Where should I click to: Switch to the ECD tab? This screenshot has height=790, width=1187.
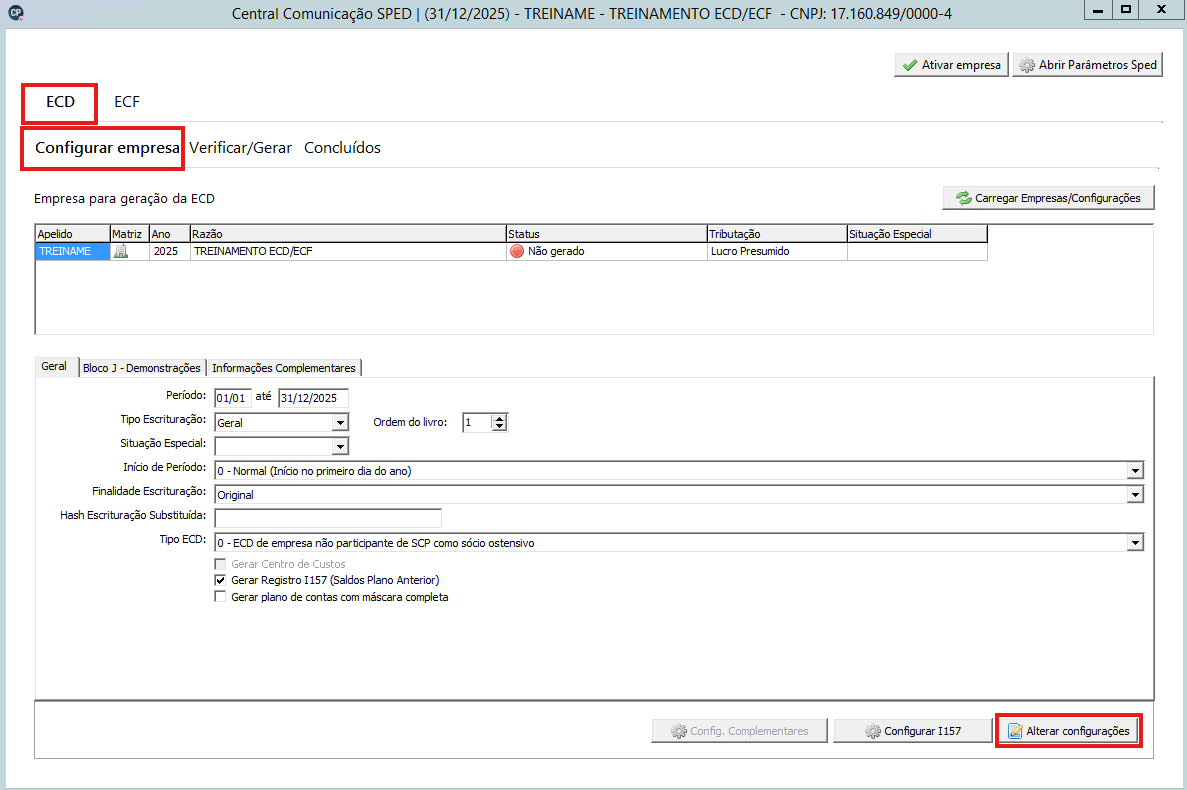pyautogui.click(x=61, y=102)
